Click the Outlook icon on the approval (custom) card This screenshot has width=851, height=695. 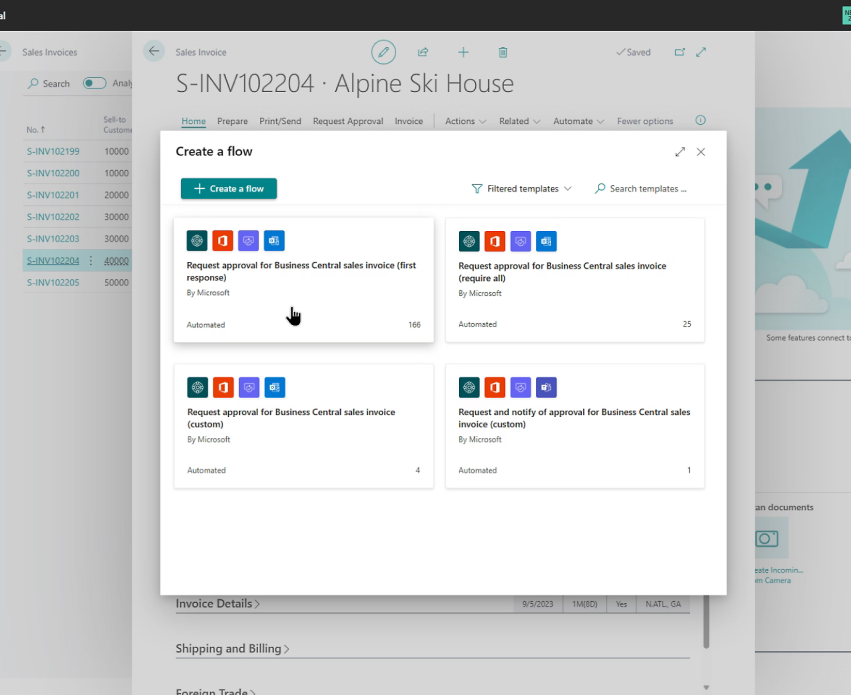pos(275,387)
